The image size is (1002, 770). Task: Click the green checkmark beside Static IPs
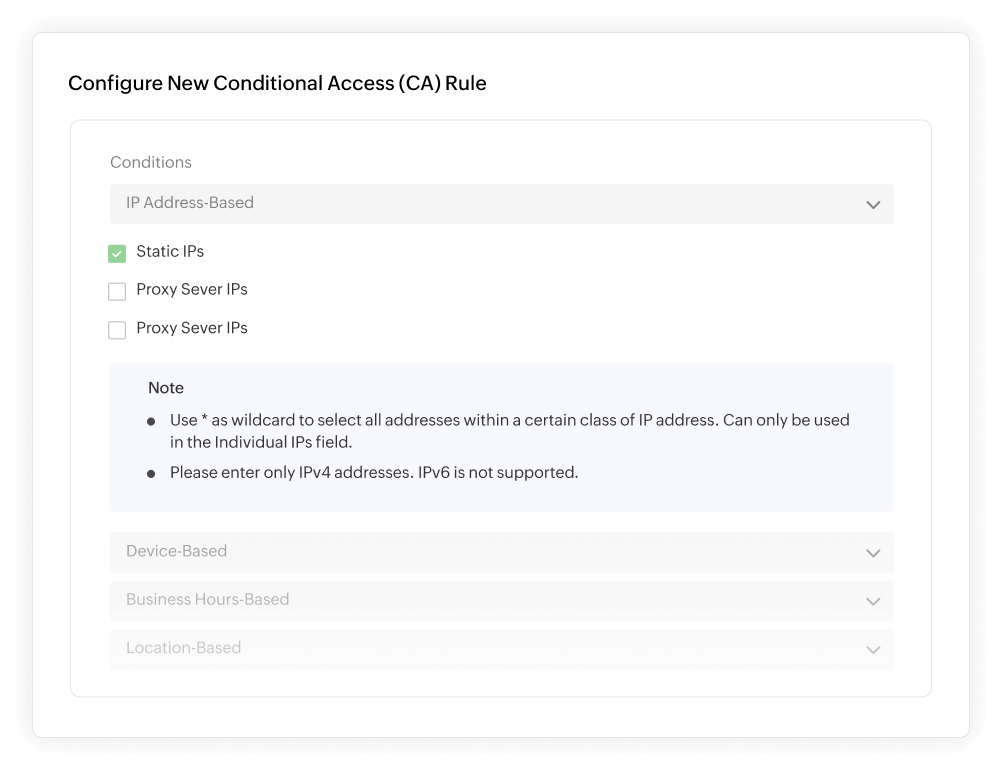point(117,253)
